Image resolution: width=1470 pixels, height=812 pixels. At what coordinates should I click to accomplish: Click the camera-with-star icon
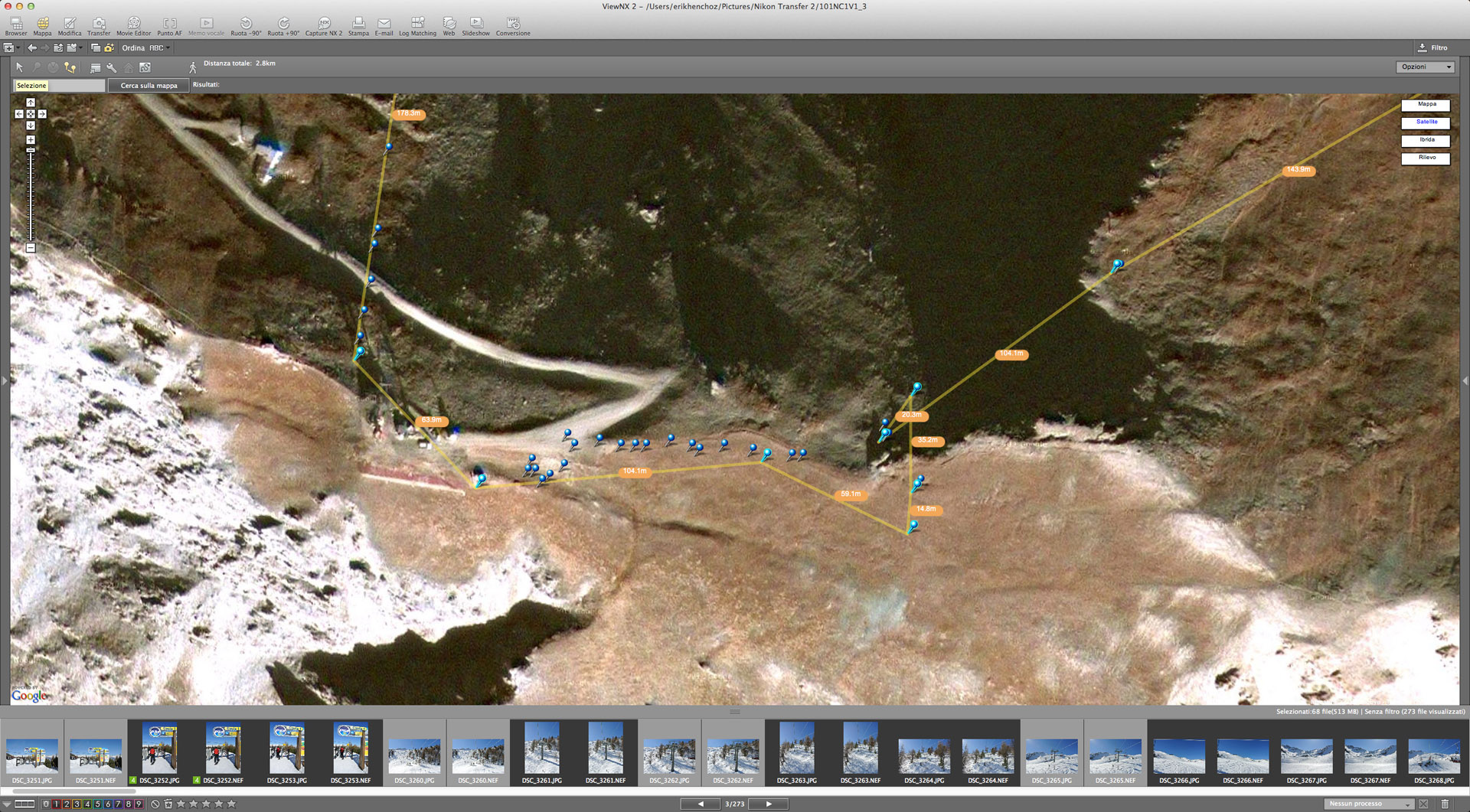(x=109, y=47)
